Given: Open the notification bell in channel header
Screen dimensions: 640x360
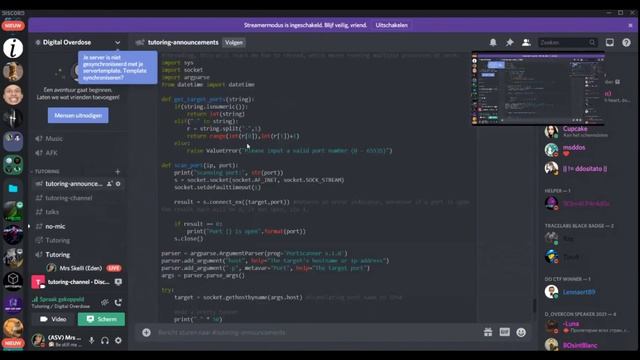Looking at the screenshot, I should pos(493,42).
